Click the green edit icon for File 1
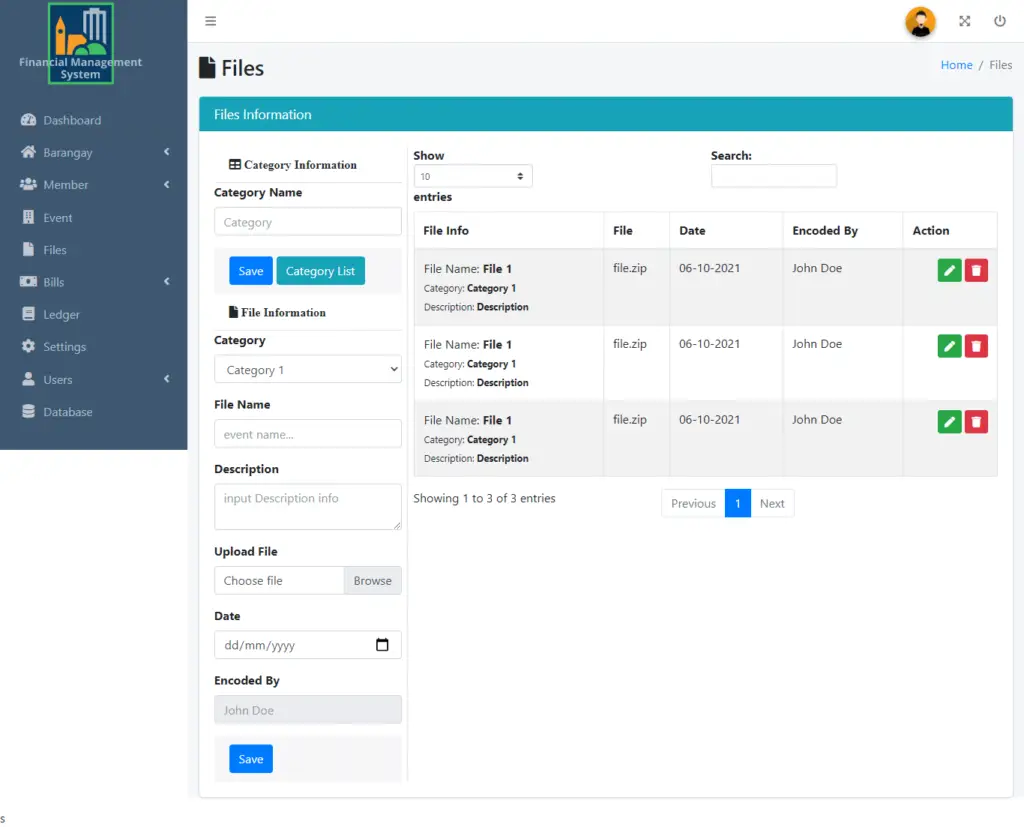The width and height of the screenshot is (1024, 827). tap(948, 269)
